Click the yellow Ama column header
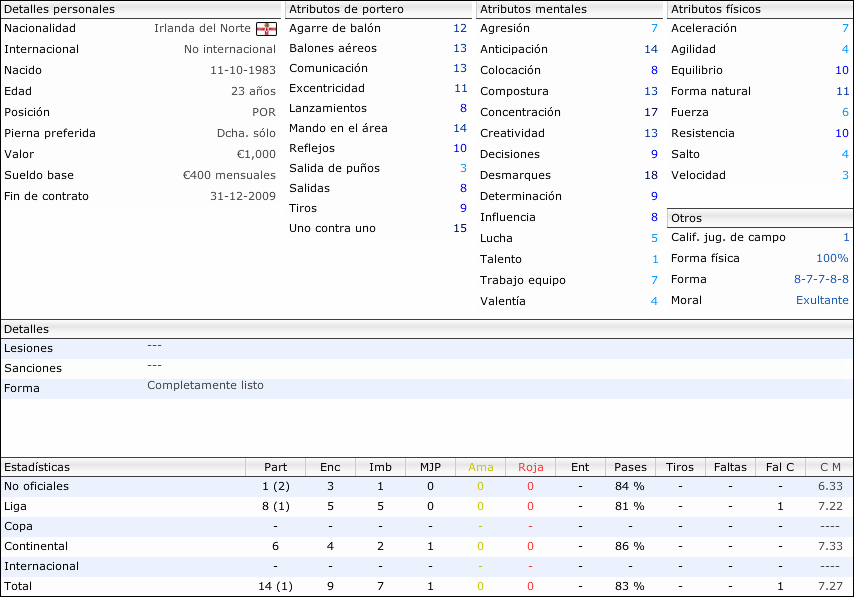The image size is (854, 597). point(480,467)
